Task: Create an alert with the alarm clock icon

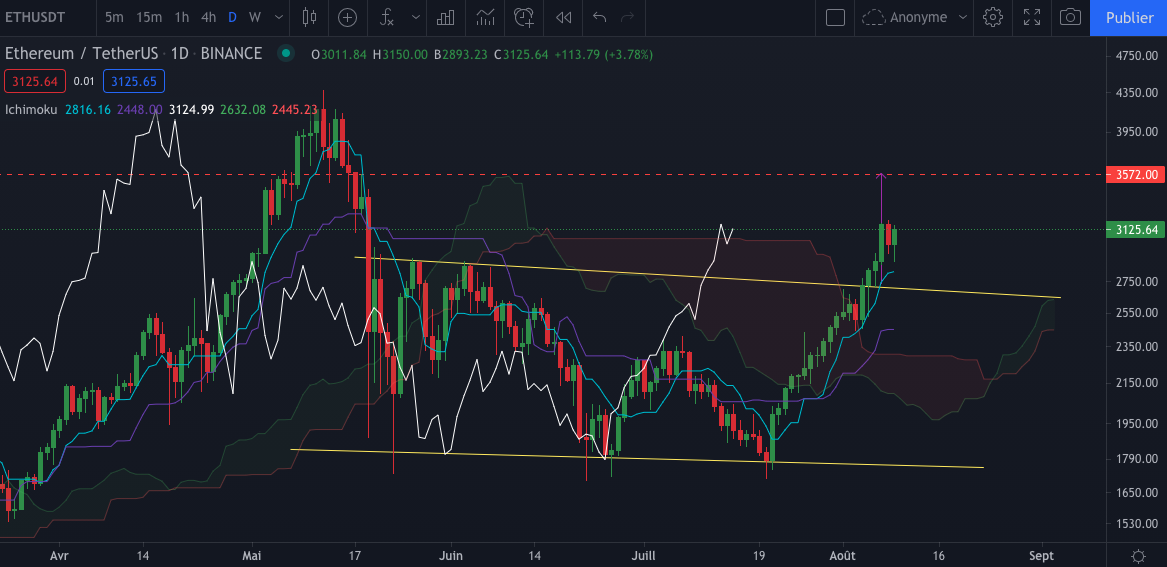Action: click(x=523, y=17)
